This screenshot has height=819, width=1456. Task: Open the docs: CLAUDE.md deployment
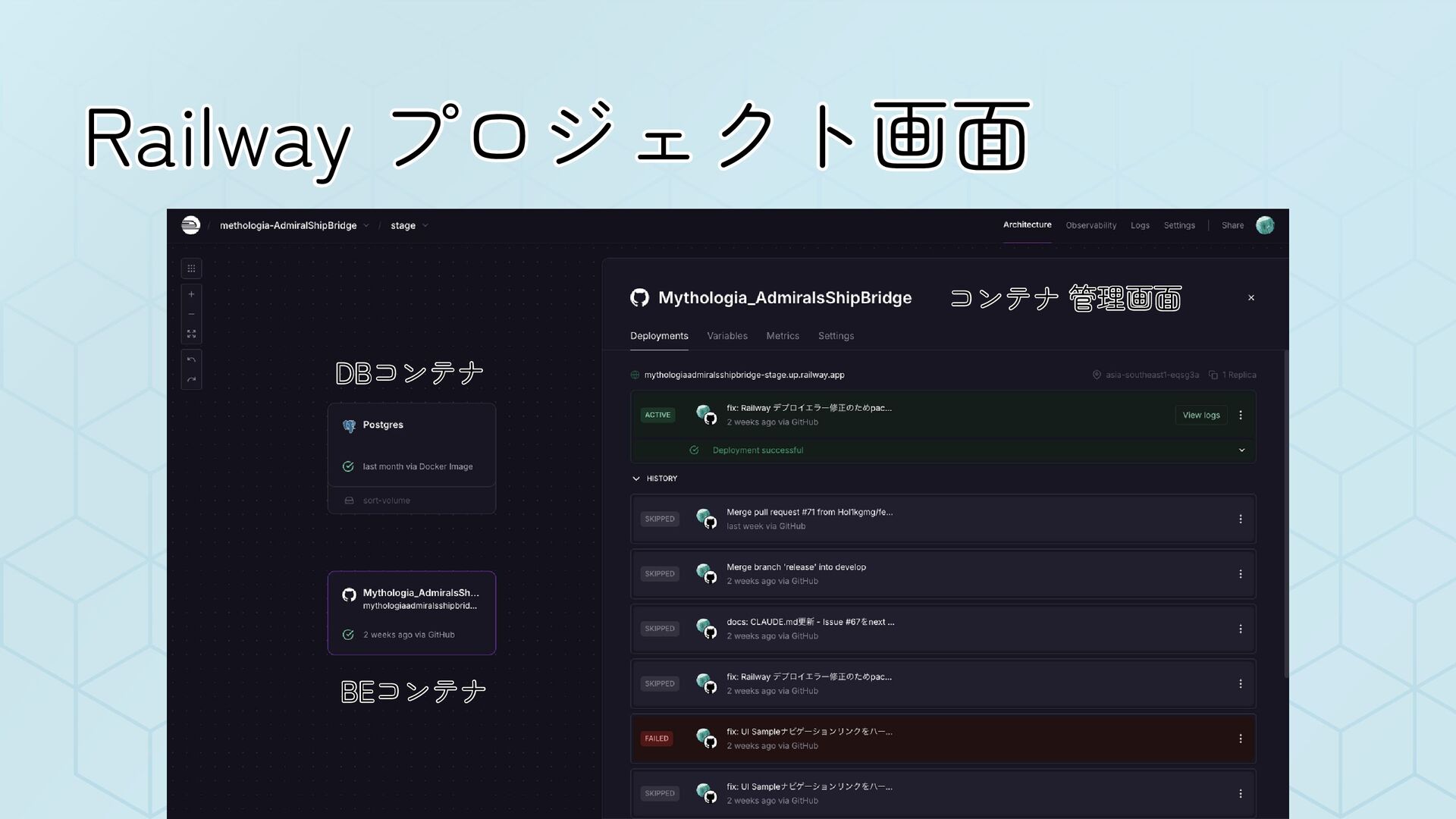943,629
